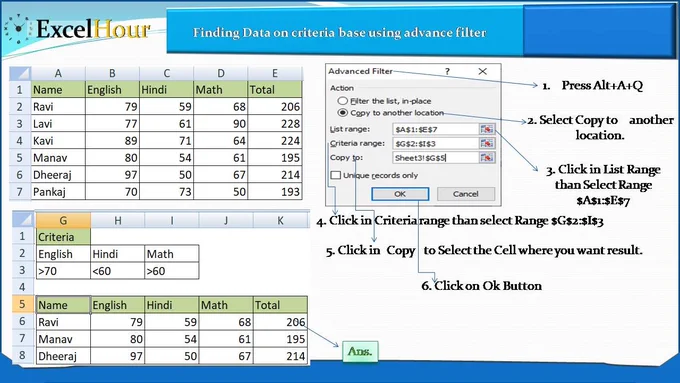
Task: Click the cell 'Ravi' in row 2
Action: click(58, 106)
